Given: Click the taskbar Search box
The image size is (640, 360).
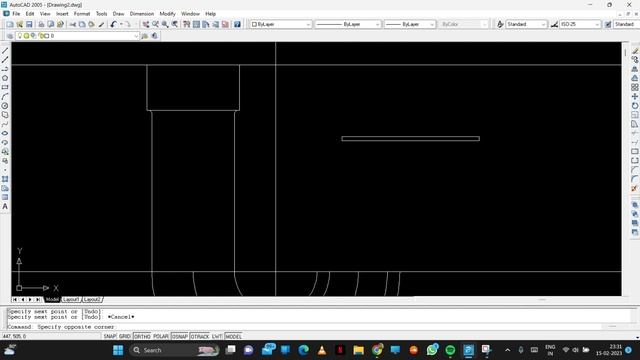Looking at the screenshot, I should (174, 350).
